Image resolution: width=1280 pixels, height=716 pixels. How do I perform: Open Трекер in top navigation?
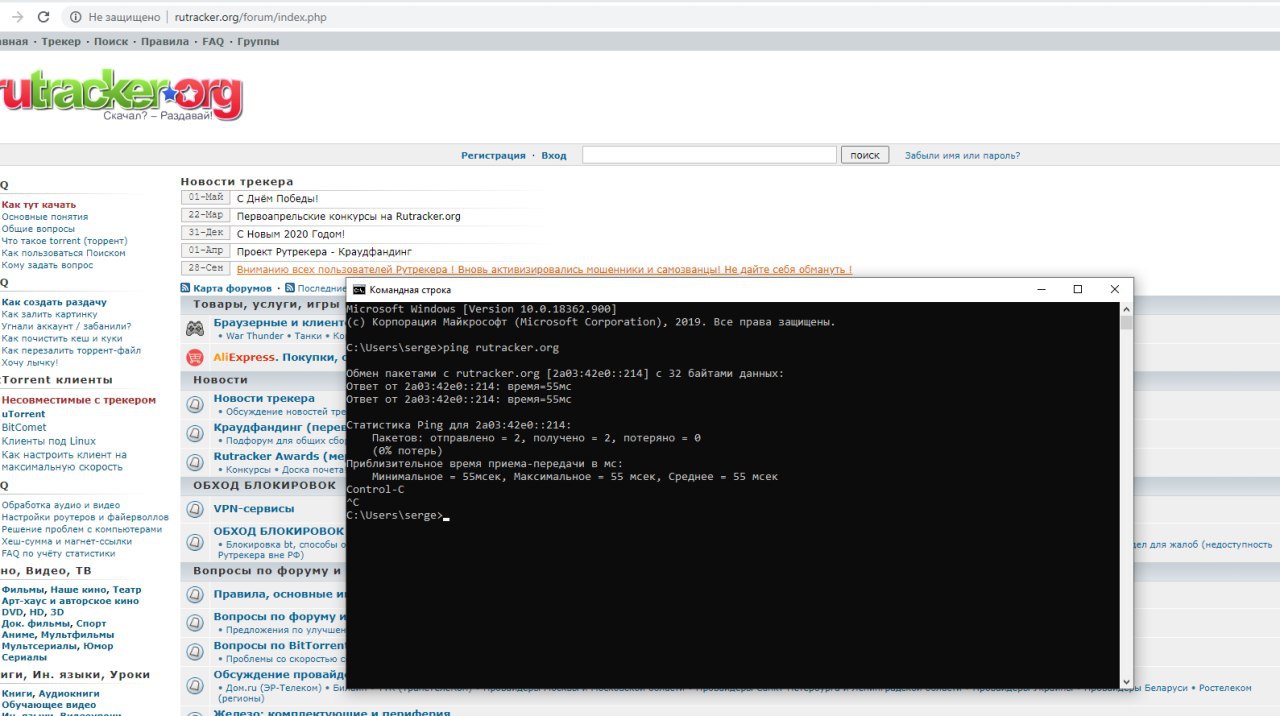61,42
